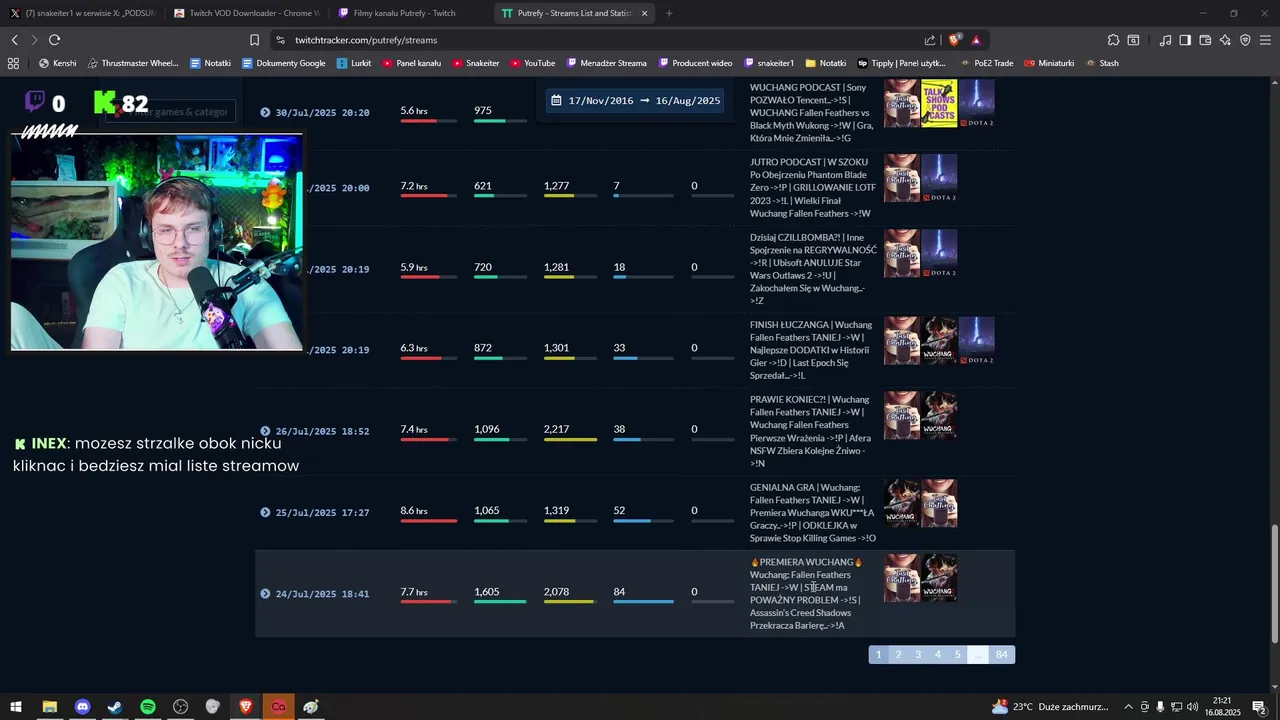Go to page 4 of the stream list
This screenshot has height=720, width=1280.
[937, 654]
